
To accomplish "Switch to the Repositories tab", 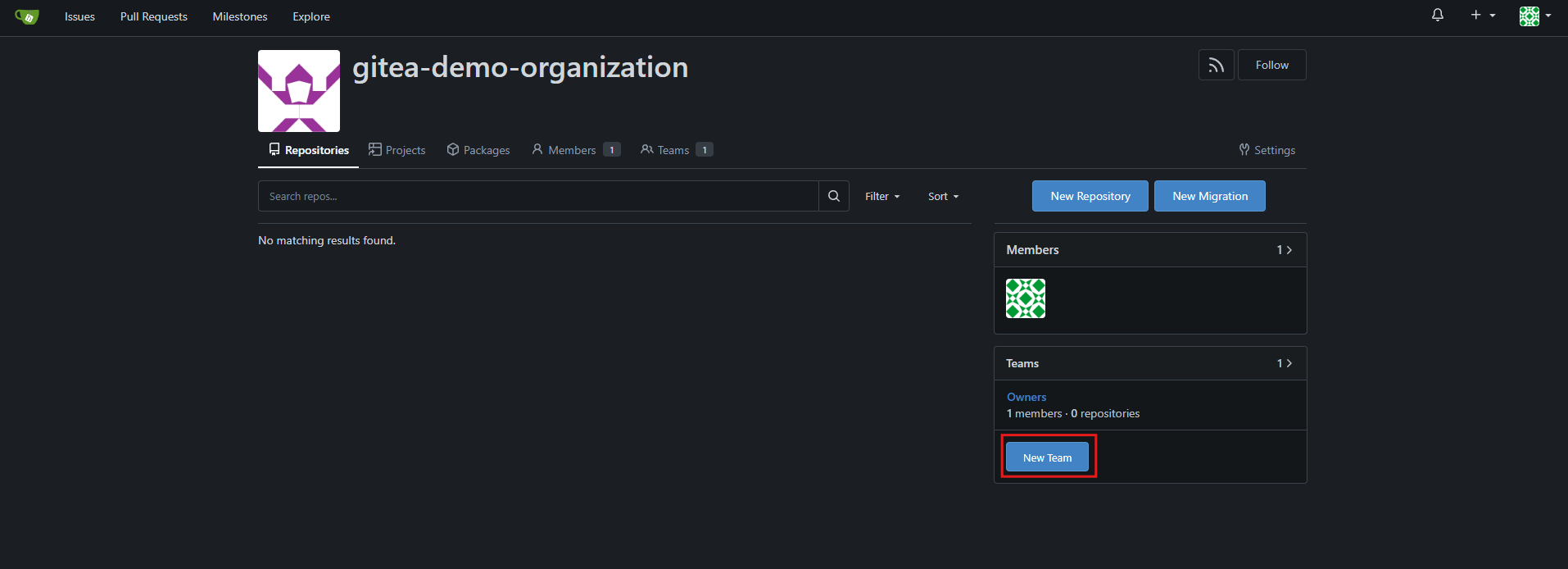I will point(309,150).
